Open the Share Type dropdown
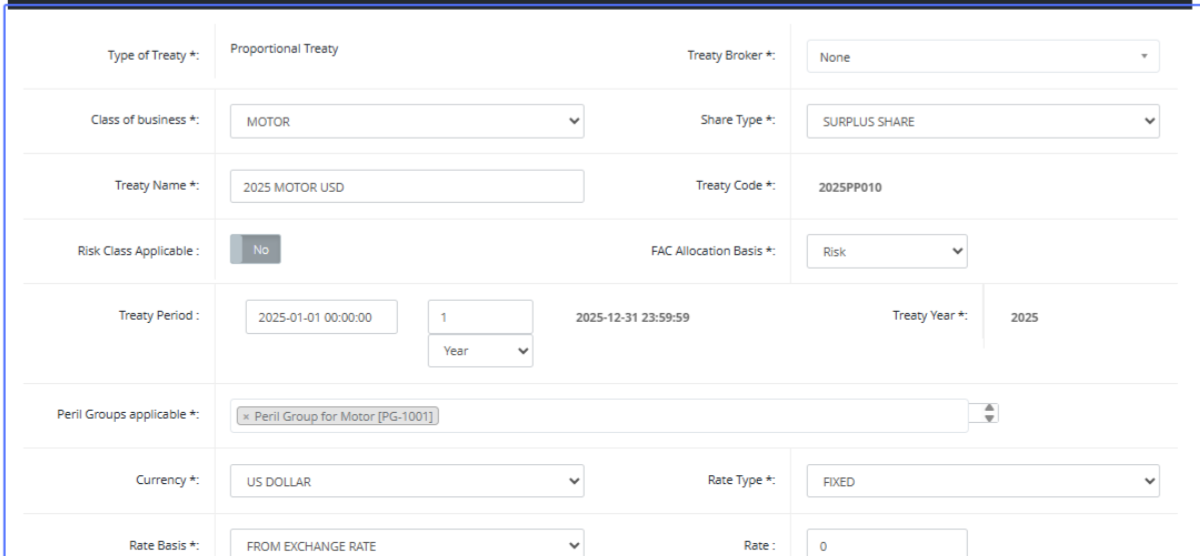 tap(982, 122)
